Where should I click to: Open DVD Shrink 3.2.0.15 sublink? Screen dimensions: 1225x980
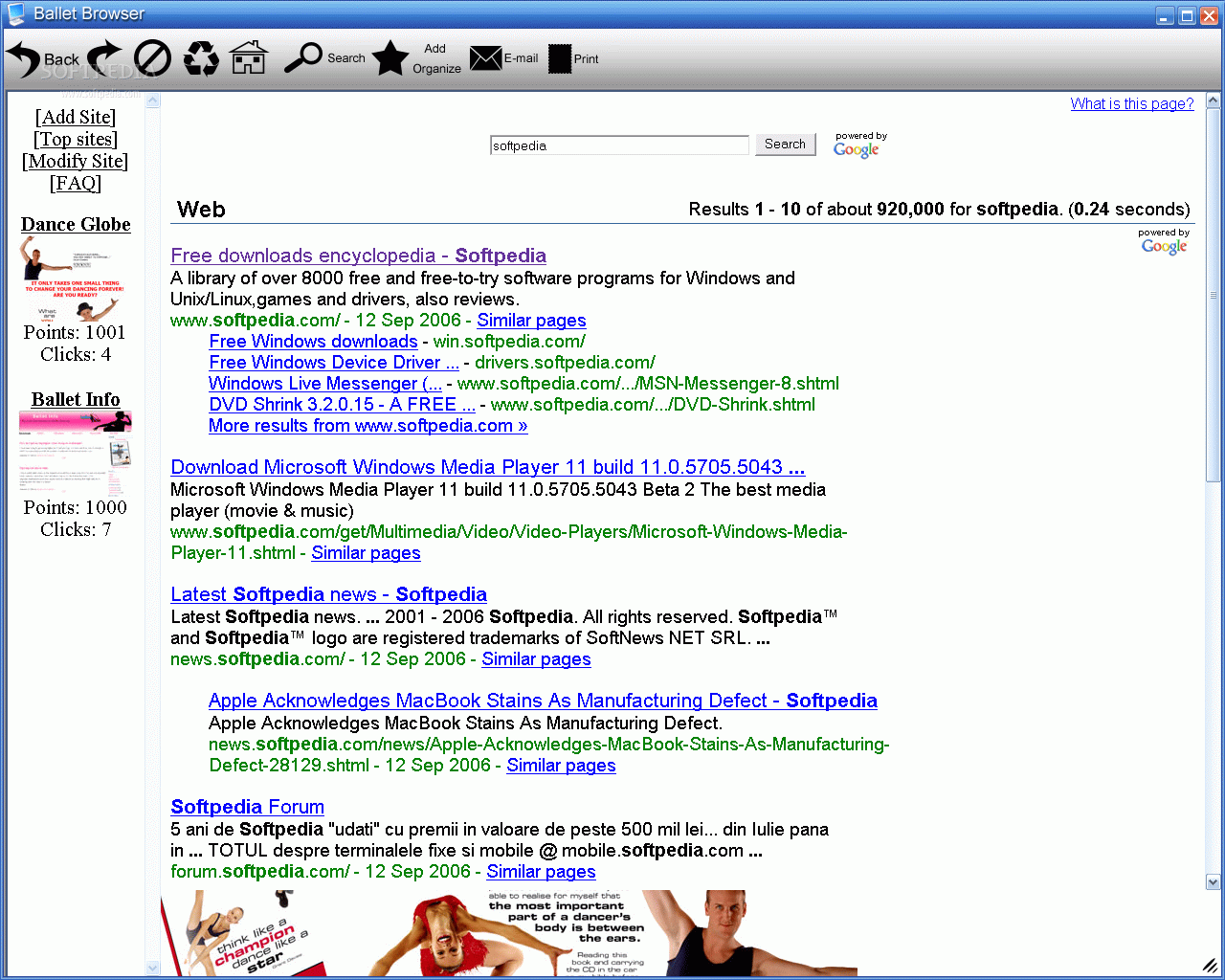click(x=342, y=405)
